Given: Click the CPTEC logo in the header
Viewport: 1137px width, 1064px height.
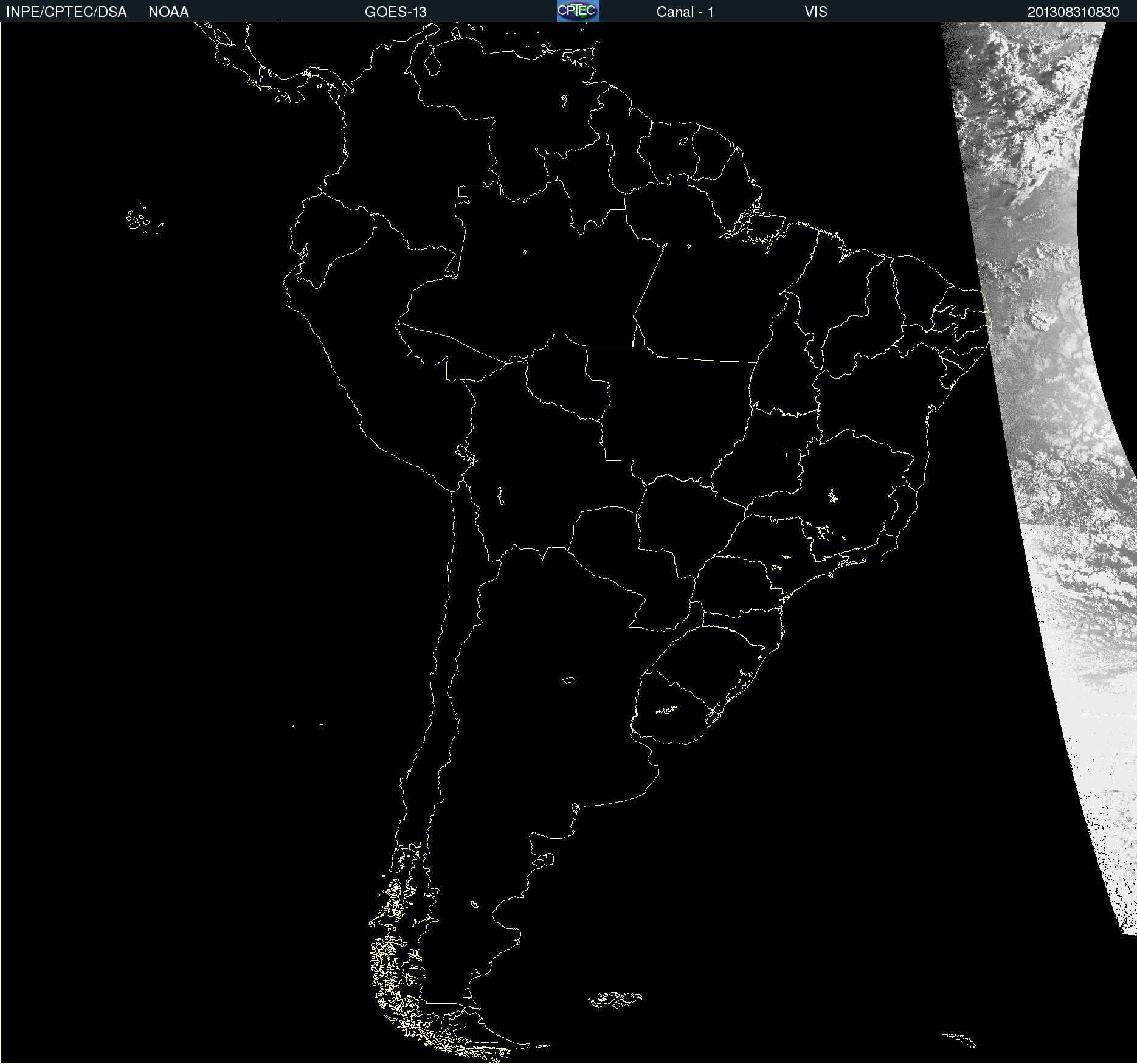Looking at the screenshot, I should click(578, 11).
